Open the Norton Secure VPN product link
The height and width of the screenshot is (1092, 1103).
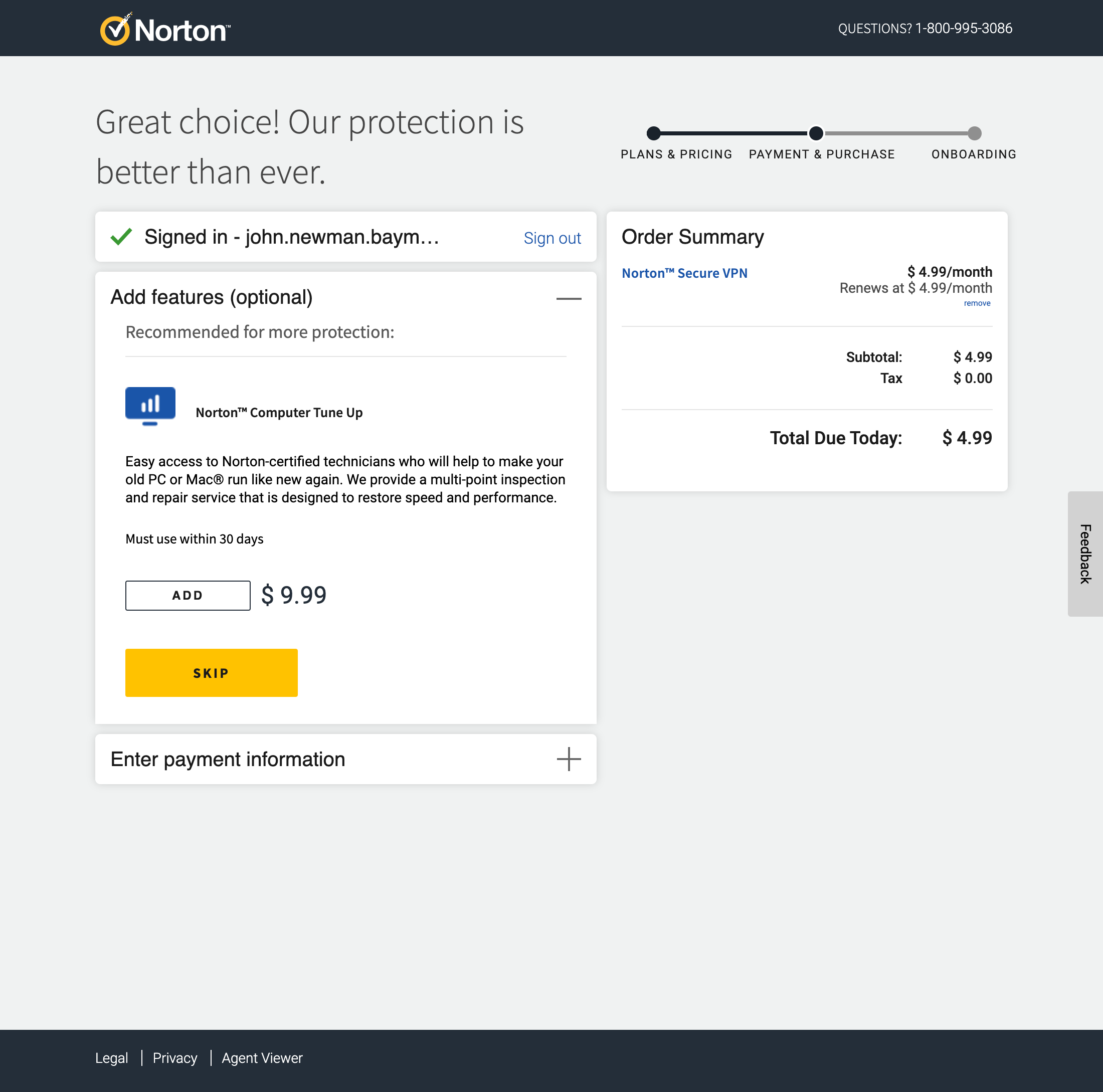[684, 273]
